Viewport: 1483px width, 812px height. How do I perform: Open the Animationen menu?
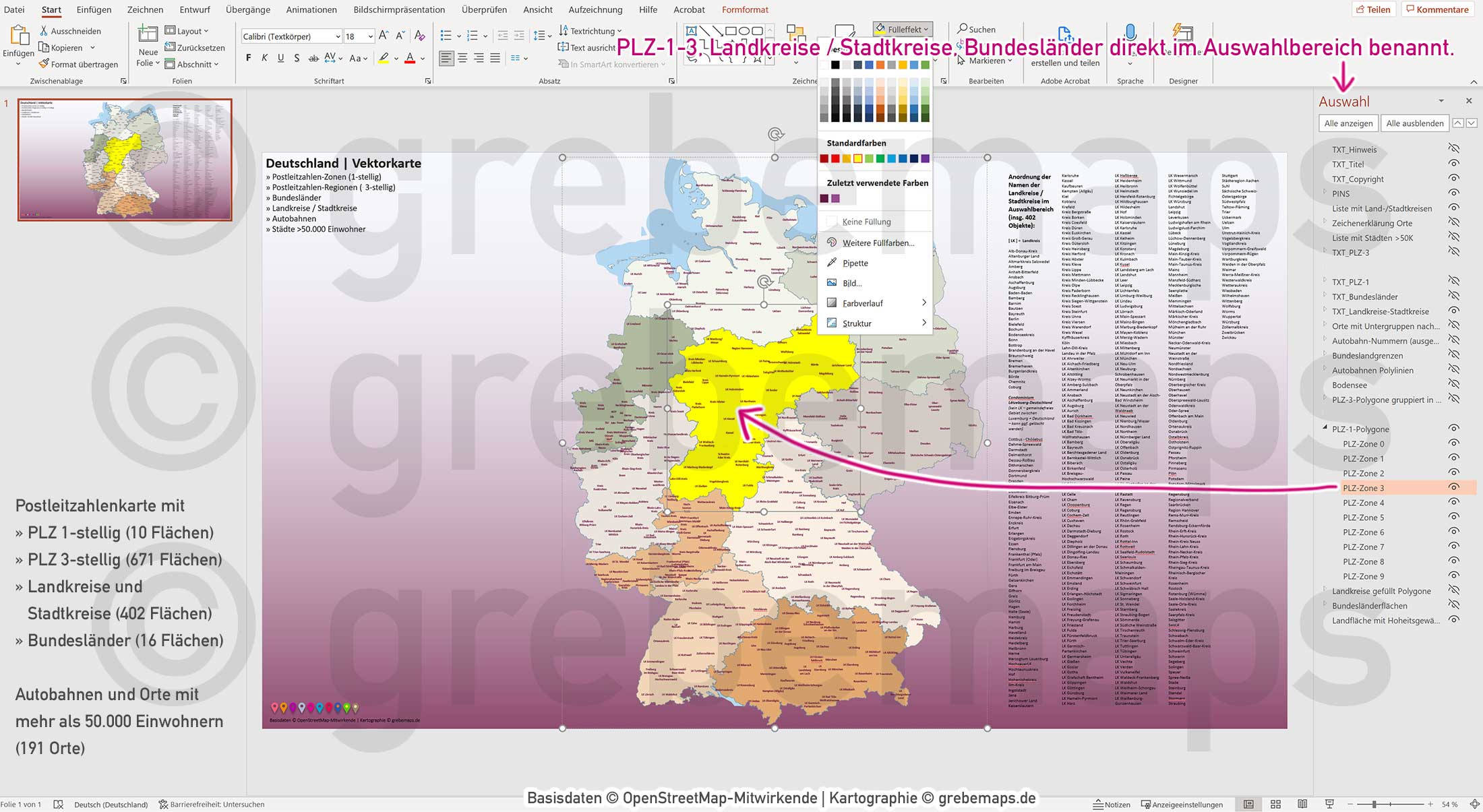point(311,9)
